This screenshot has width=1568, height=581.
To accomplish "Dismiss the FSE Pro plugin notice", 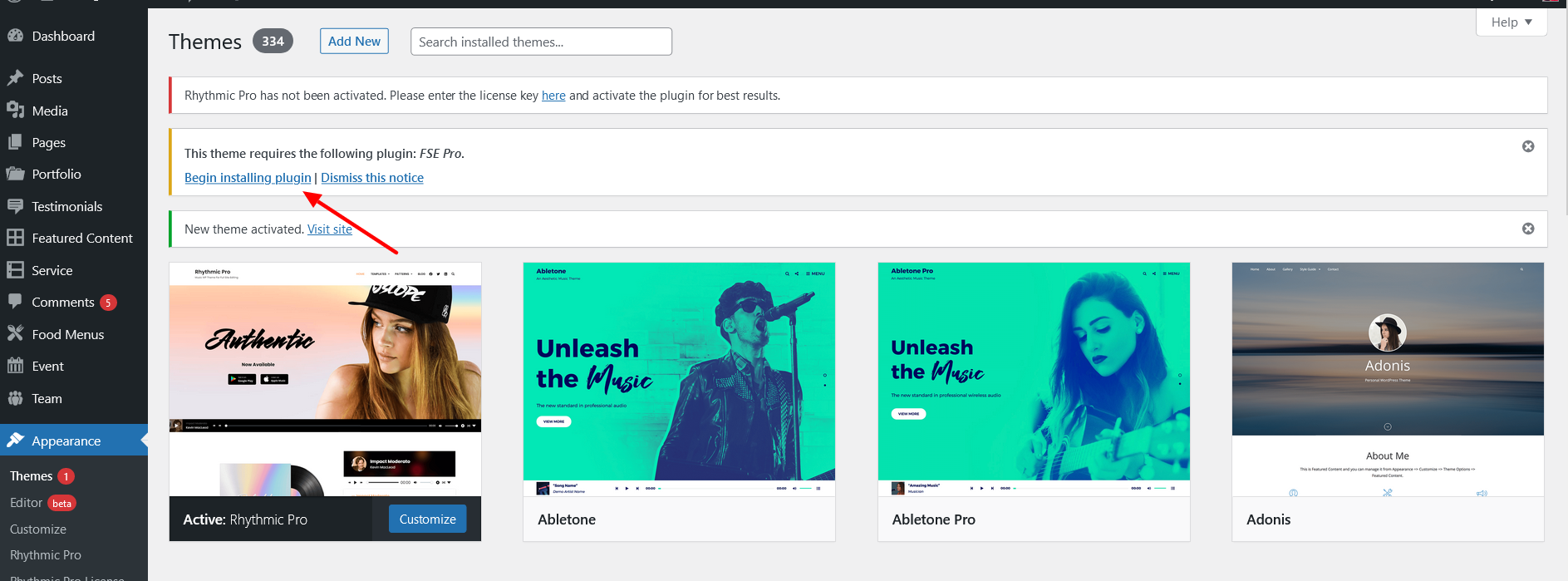I will pos(1527,146).
